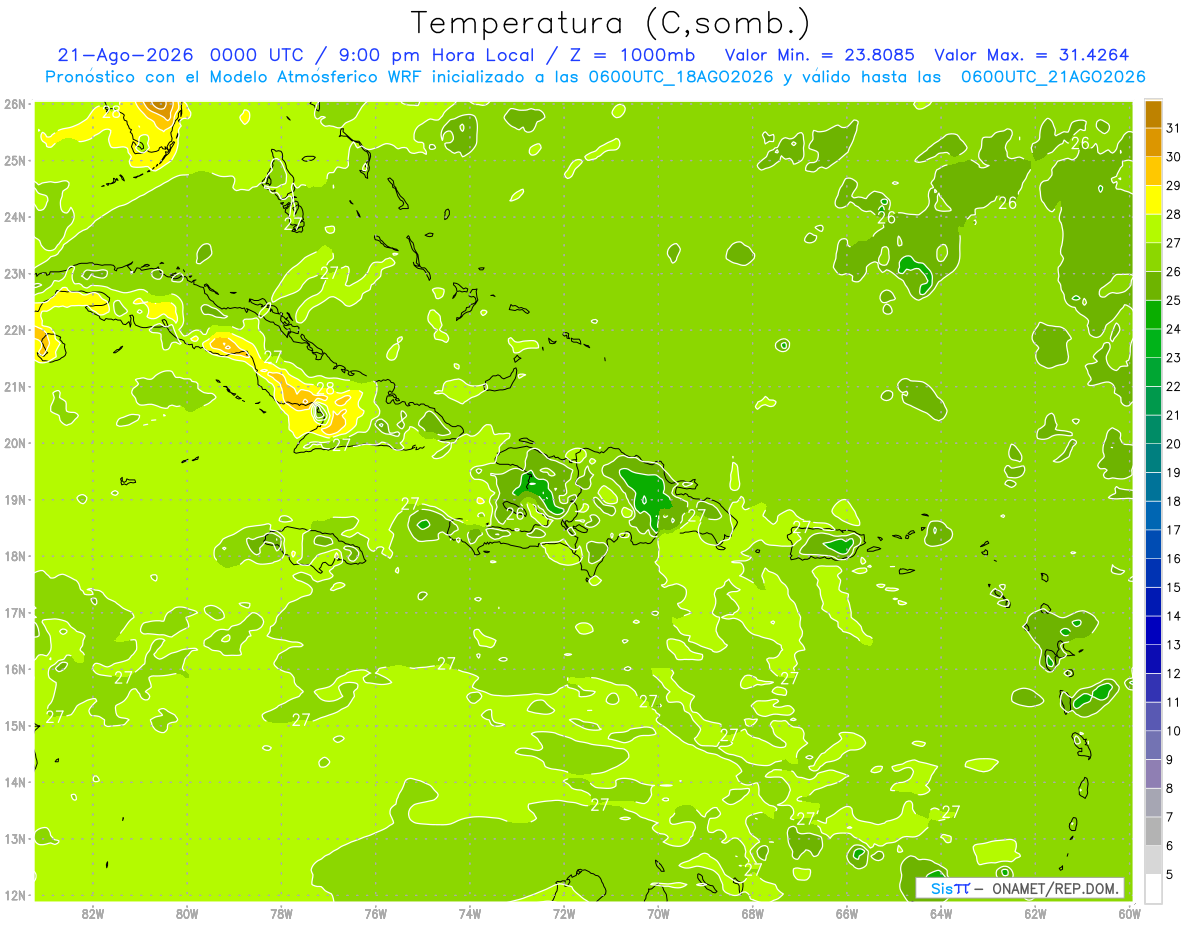This screenshot has height=927, width=1200.
Task: Click the "28" contour label over eastern Cuba
Action: 325,388
